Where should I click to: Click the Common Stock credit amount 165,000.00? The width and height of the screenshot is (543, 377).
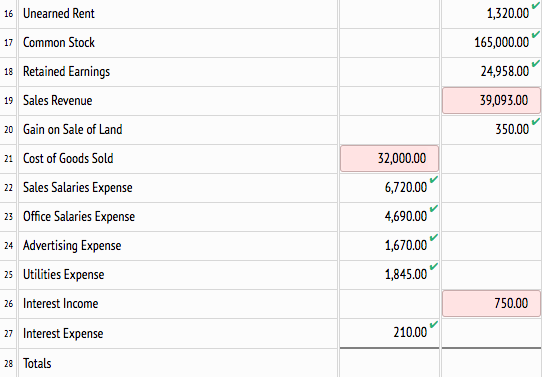point(501,43)
